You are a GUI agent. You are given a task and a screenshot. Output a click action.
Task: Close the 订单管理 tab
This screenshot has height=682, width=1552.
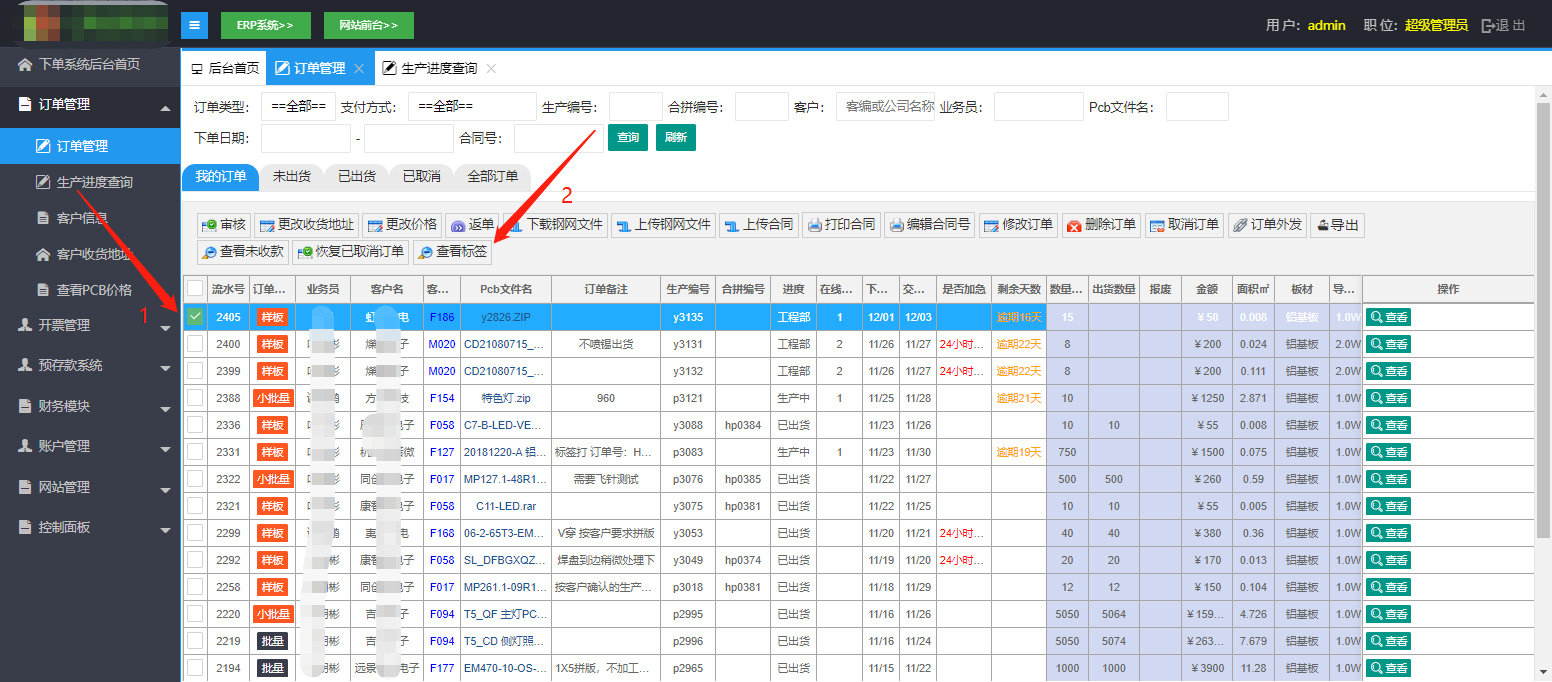359,68
